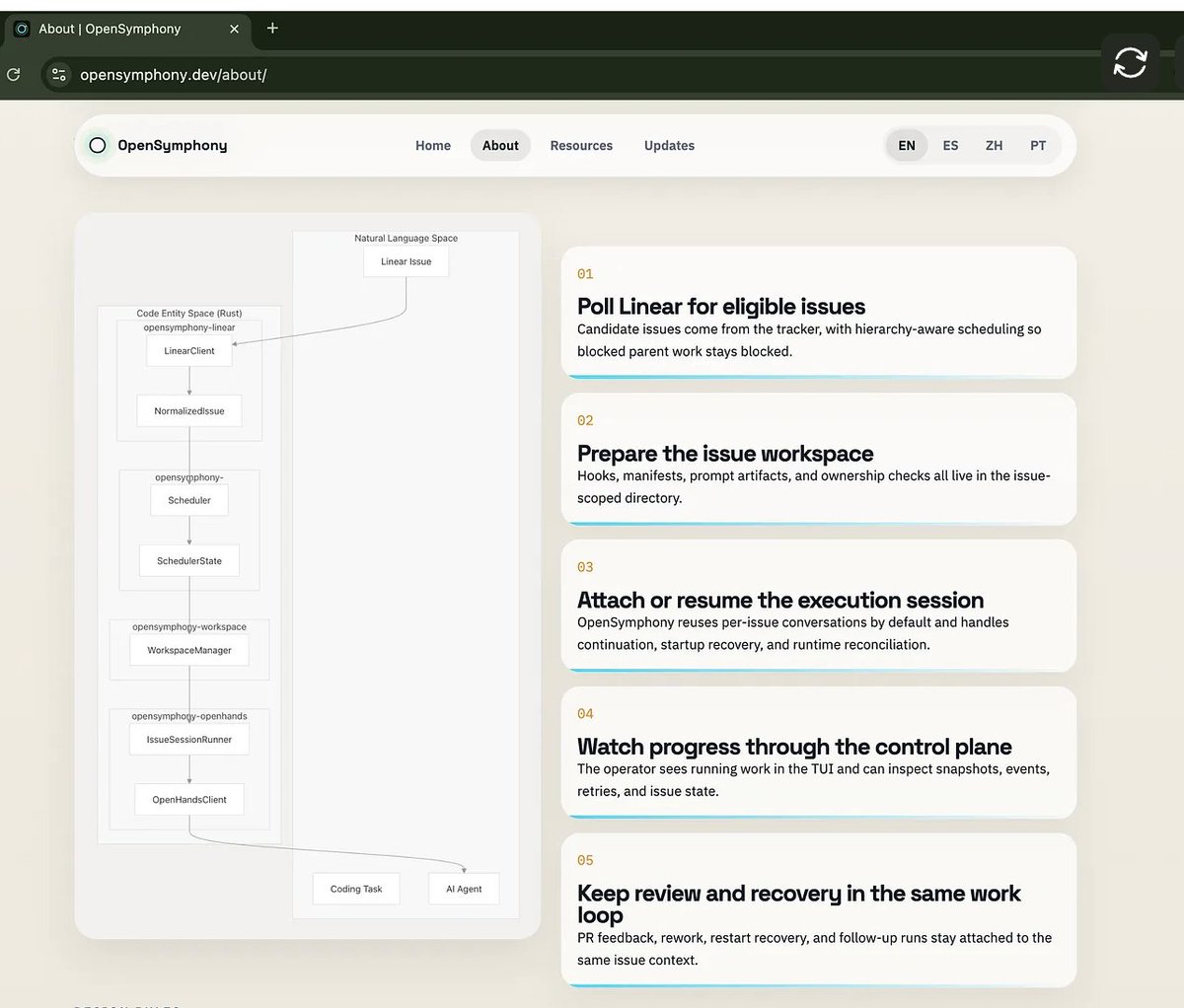Image resolution: width=1184 pixels, height=1008 pixels.
Task: Click the reload page icon
Action: click(14, 74)
